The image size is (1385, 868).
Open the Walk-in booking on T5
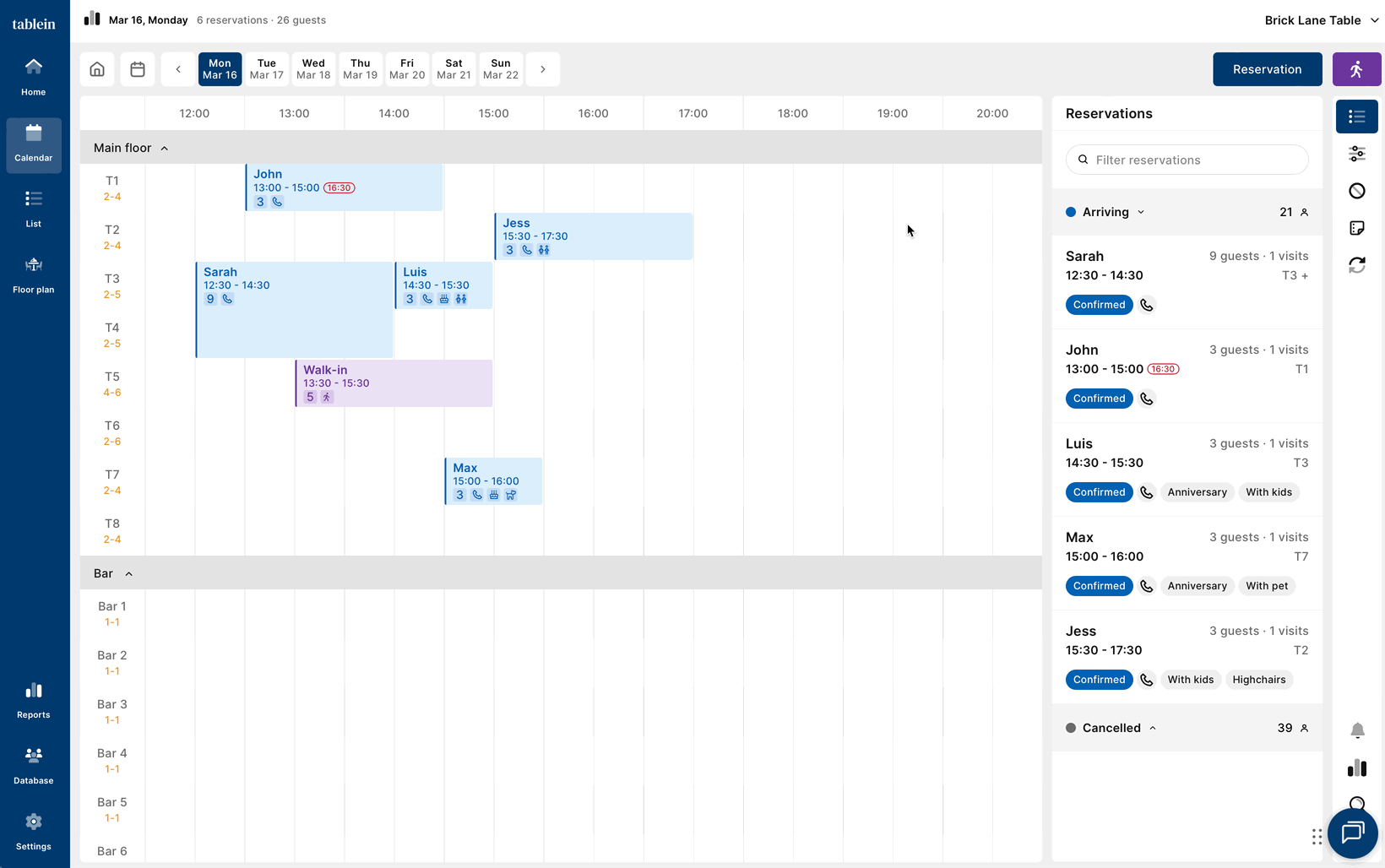click(394, 383)
